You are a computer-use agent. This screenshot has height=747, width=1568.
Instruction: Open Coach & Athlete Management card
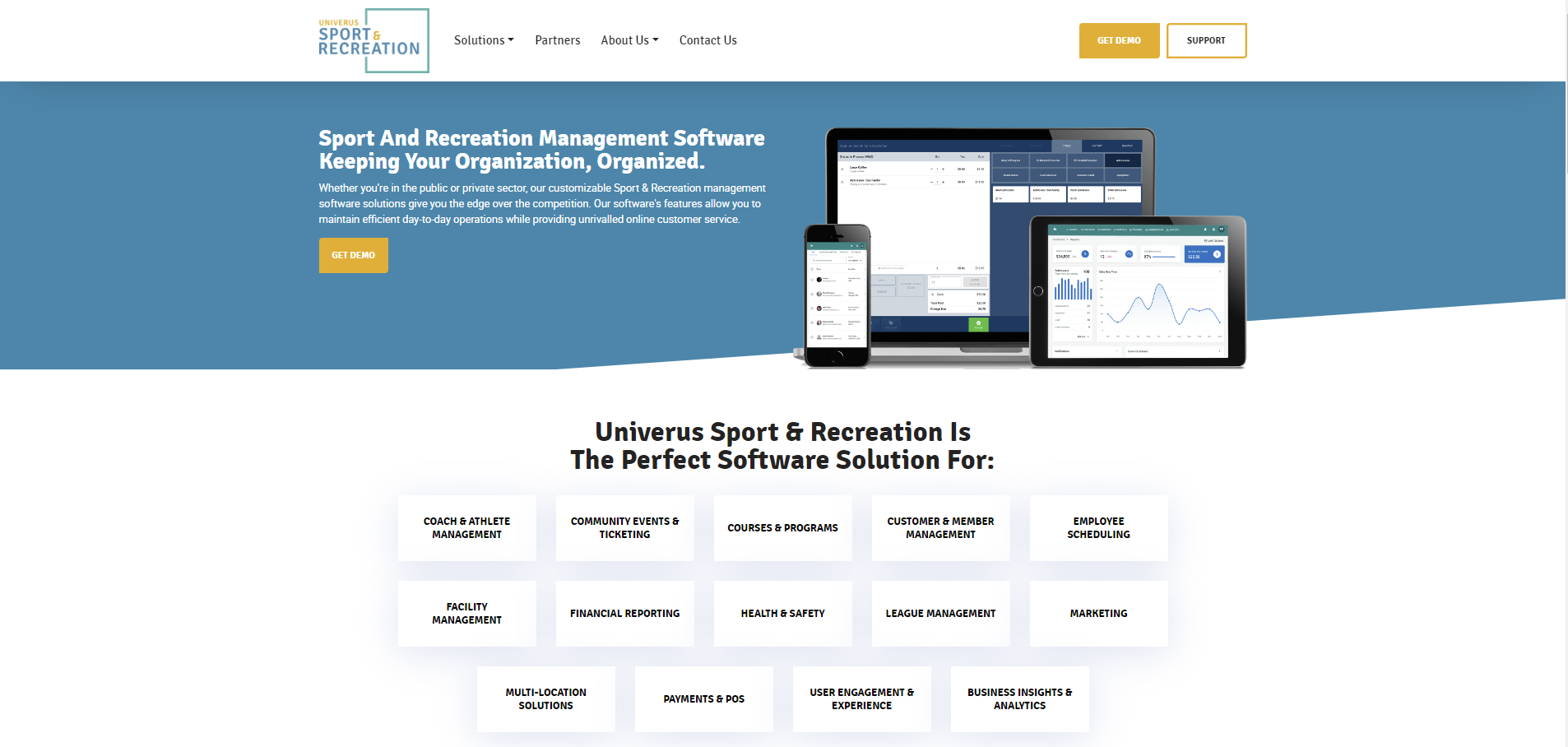(x=467, y=528)
